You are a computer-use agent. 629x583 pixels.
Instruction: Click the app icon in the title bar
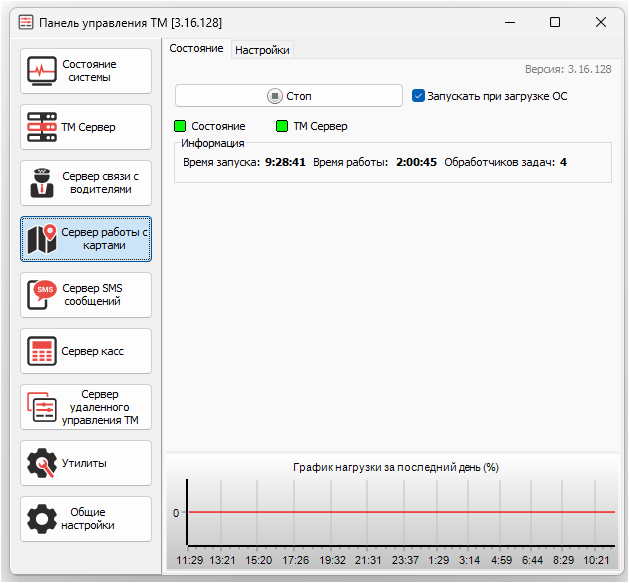pyautogui.click(x=26, y=22)
